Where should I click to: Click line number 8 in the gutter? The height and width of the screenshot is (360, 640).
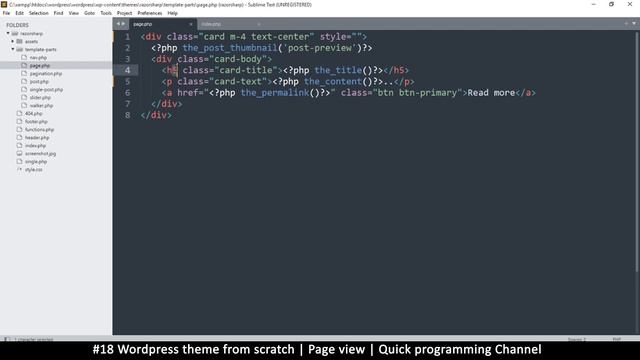click(127, 115)
